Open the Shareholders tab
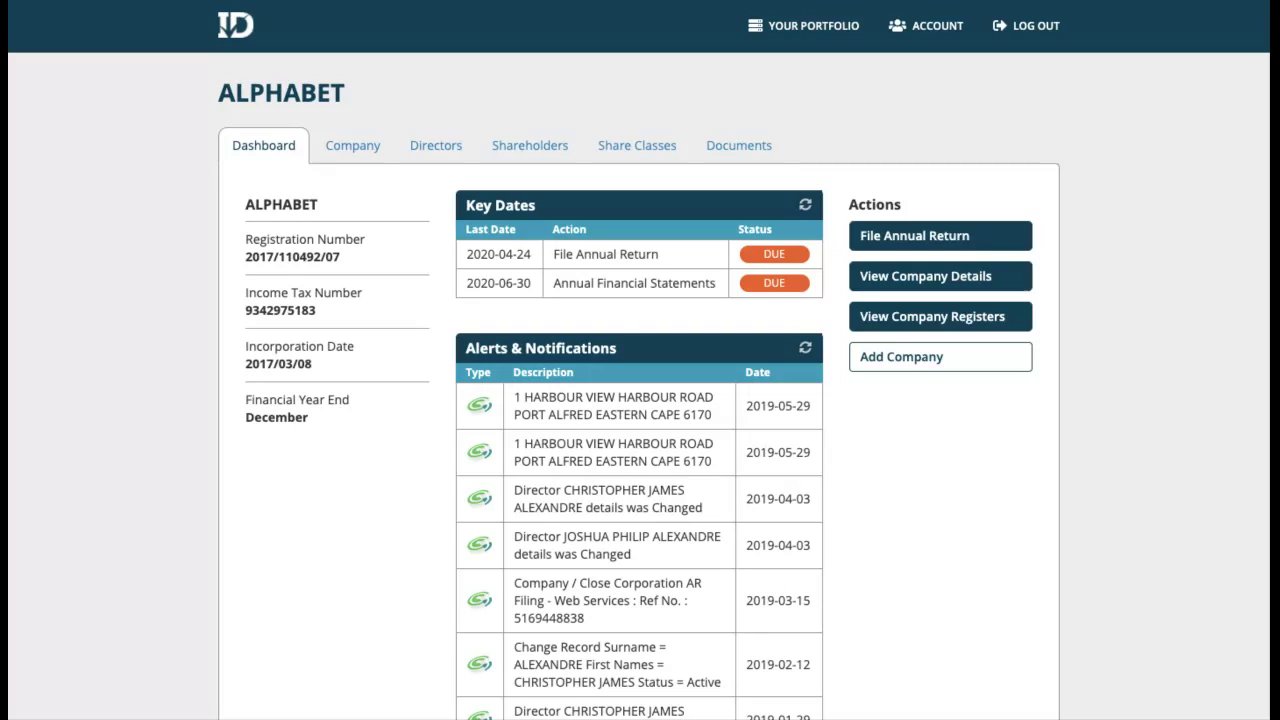 pyautogui.click(x=530, y=146)
